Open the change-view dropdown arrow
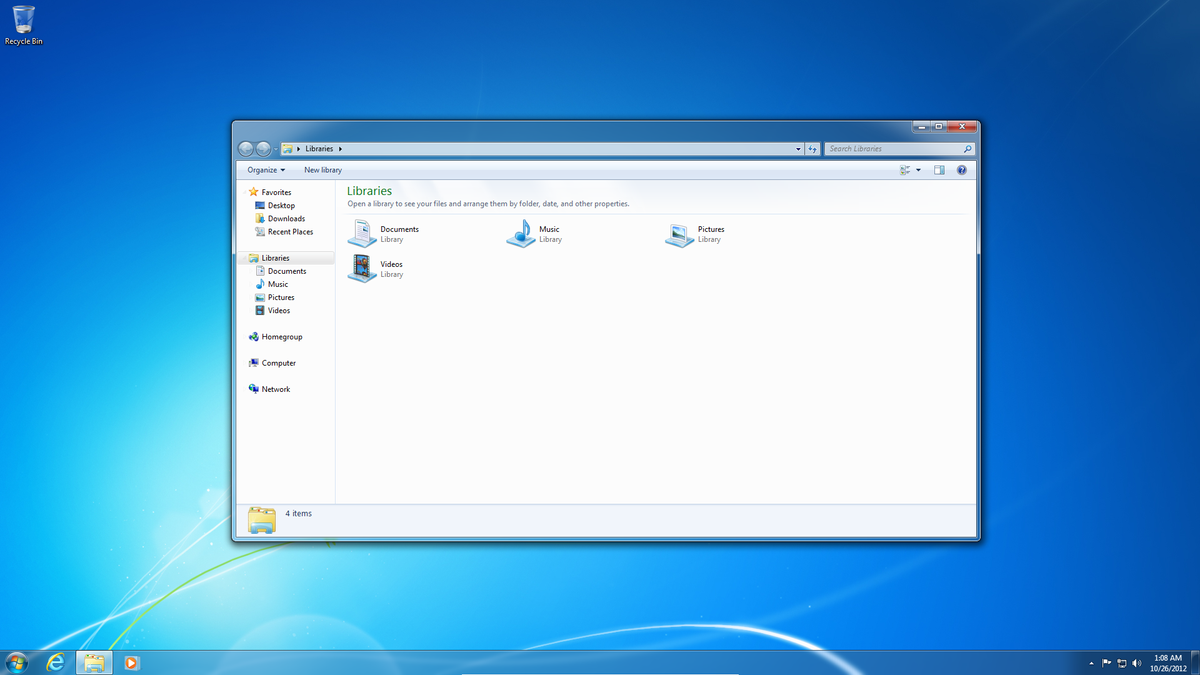1200x675 pixels. tap(917, 169)
